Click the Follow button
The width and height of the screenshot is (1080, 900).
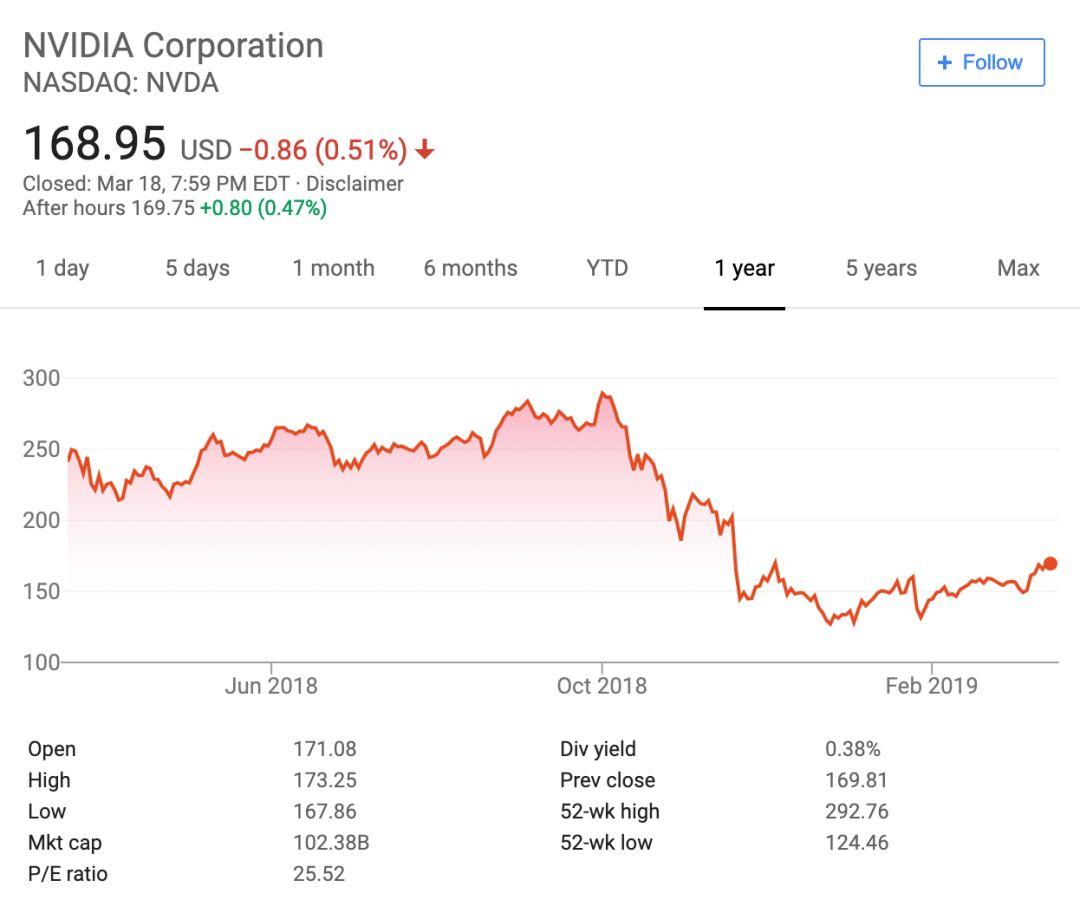982,63
